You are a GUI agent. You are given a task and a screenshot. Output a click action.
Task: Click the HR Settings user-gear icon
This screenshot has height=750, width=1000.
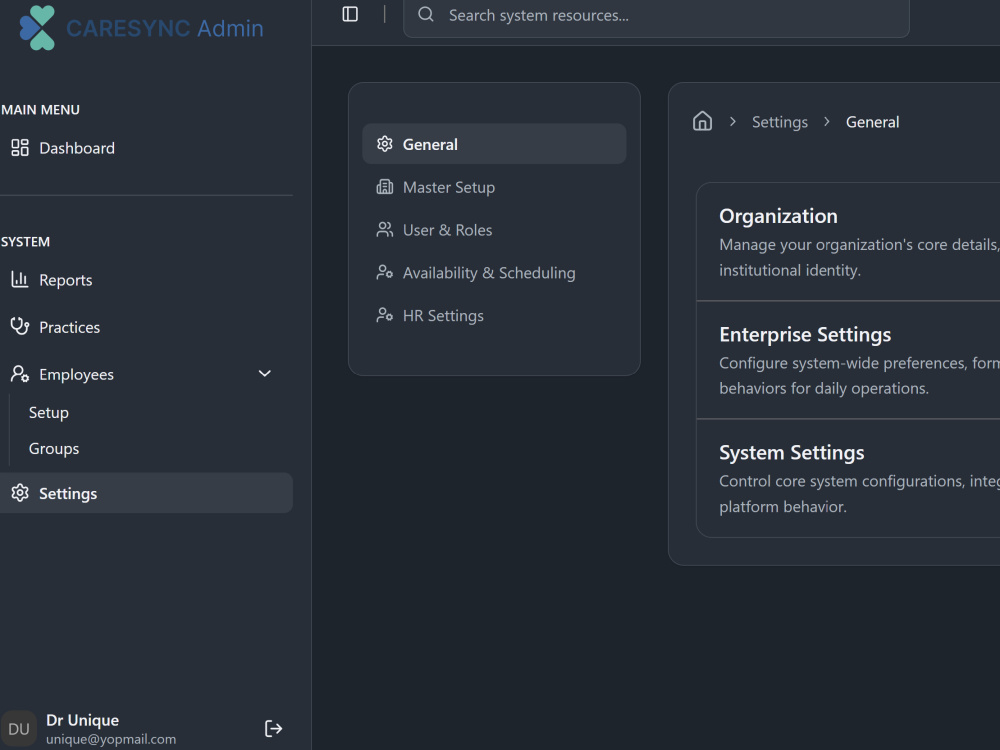tap(385, 315)
